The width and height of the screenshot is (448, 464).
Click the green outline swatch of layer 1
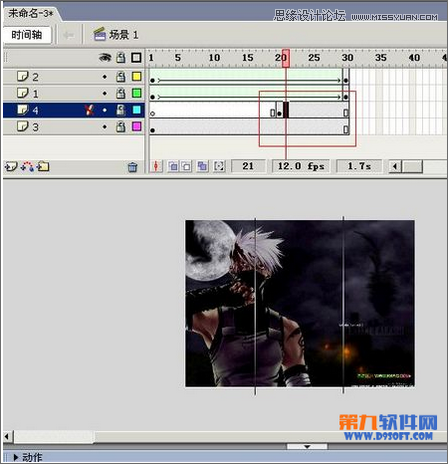point(137,93)
